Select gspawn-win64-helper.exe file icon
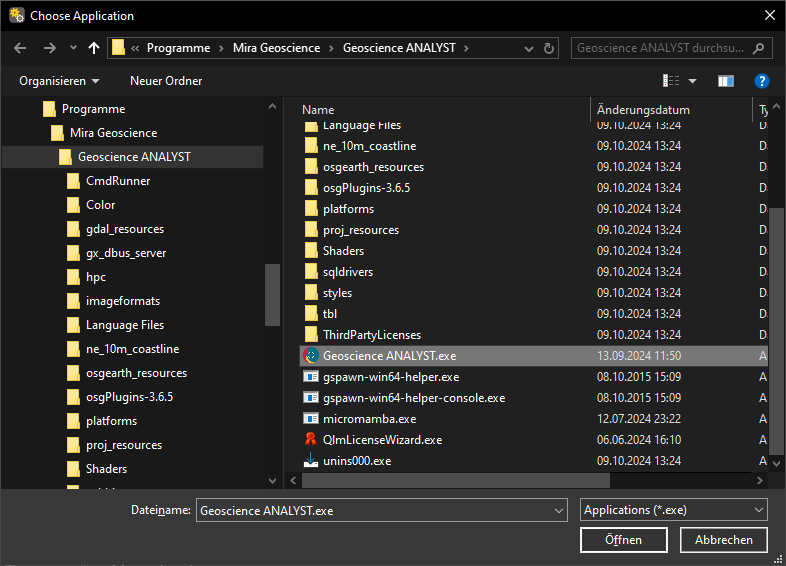Image resolution: width=786 pixels, height=566 pixels. pos(311,376)
